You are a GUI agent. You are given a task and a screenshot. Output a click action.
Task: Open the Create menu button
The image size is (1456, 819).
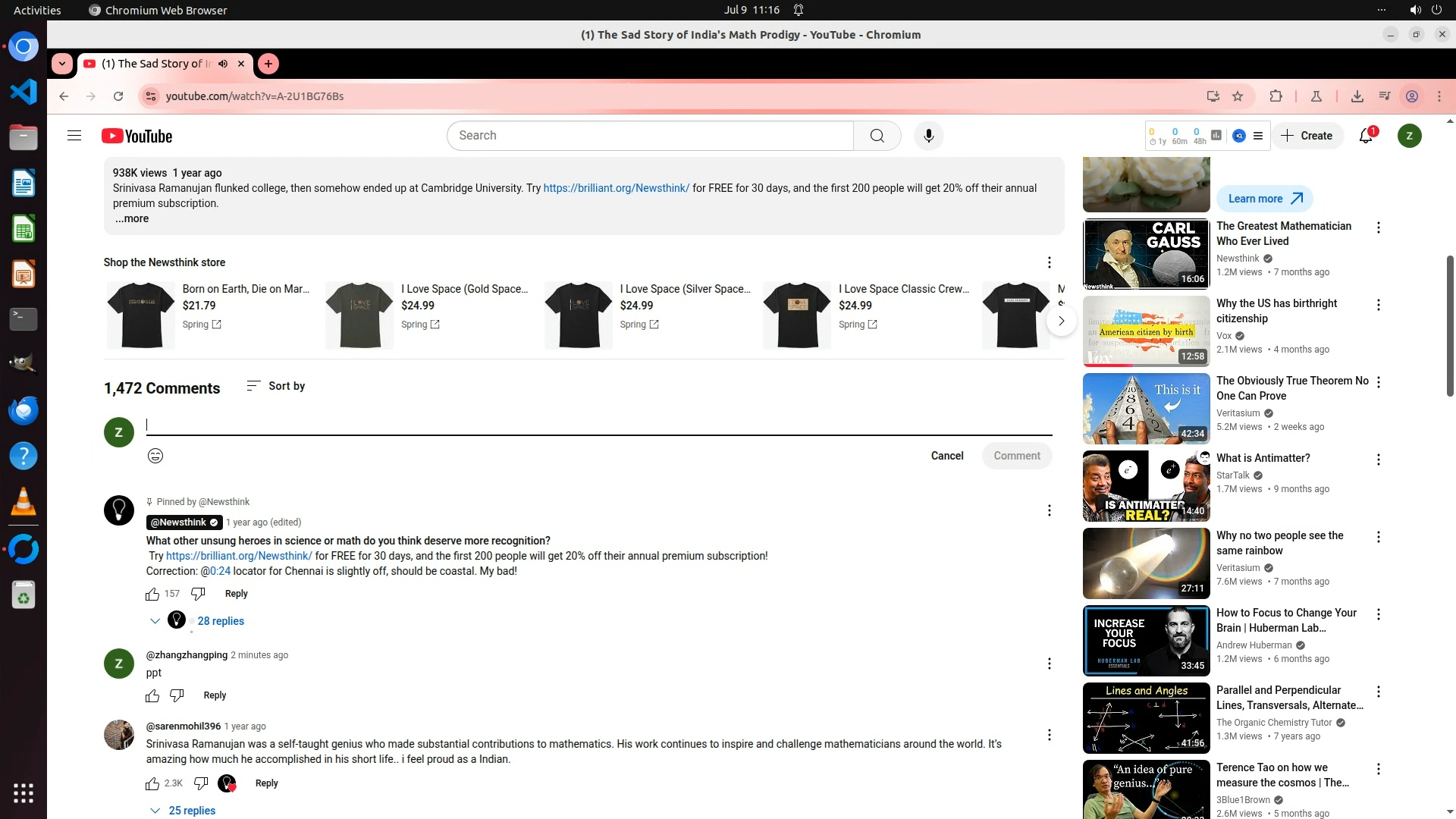(1307, 136)
